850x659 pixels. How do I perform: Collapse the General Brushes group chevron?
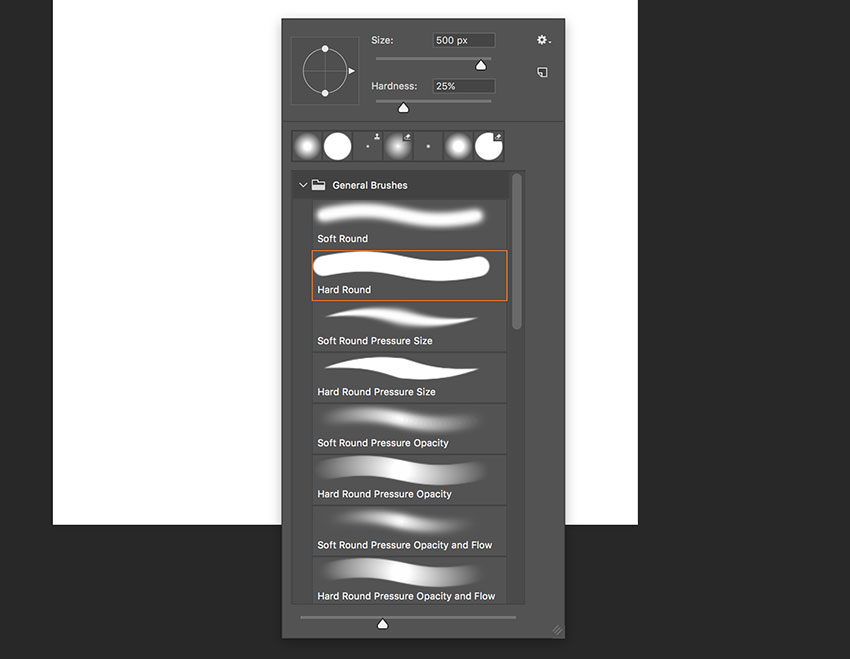[303, 185]
